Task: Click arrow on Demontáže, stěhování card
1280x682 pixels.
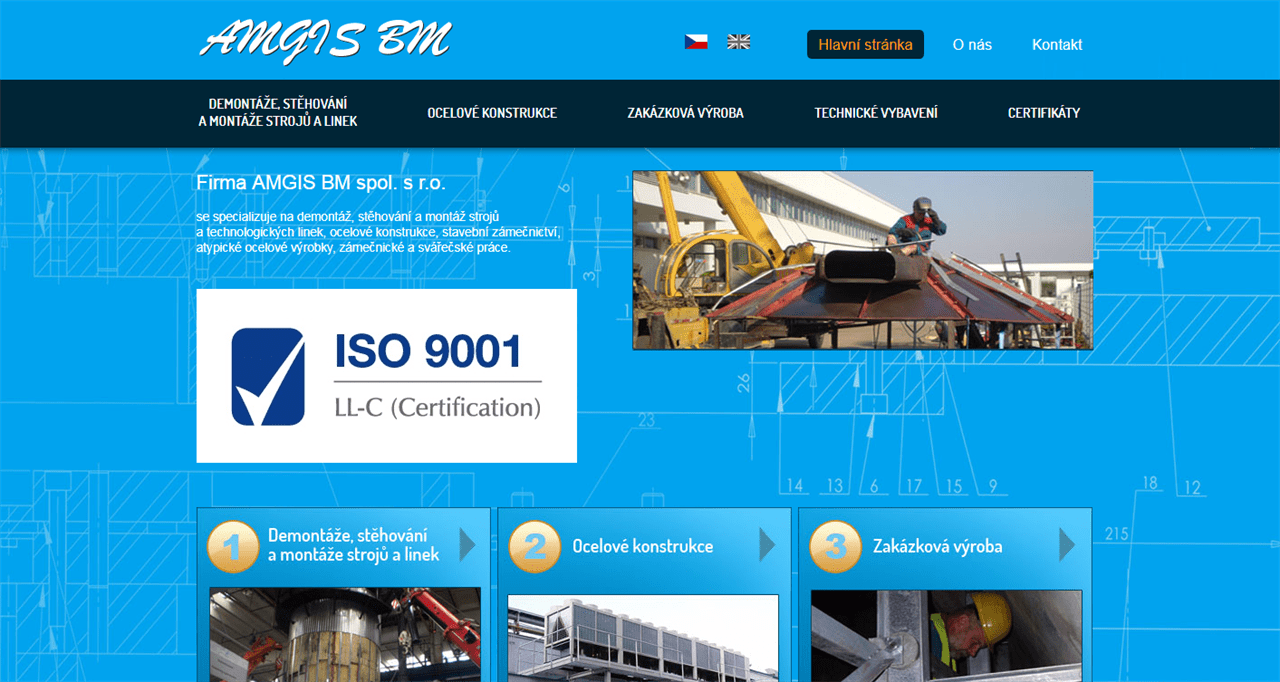Action: (467, 545)
